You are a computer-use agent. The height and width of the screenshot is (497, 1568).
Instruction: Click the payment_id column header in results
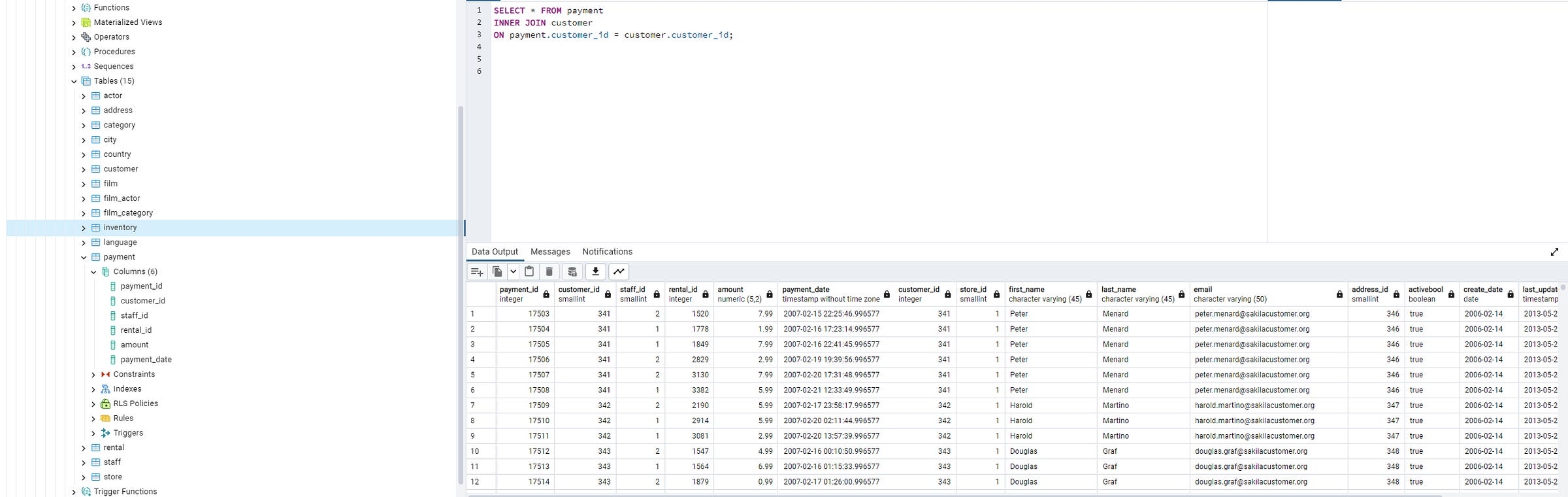525,294
